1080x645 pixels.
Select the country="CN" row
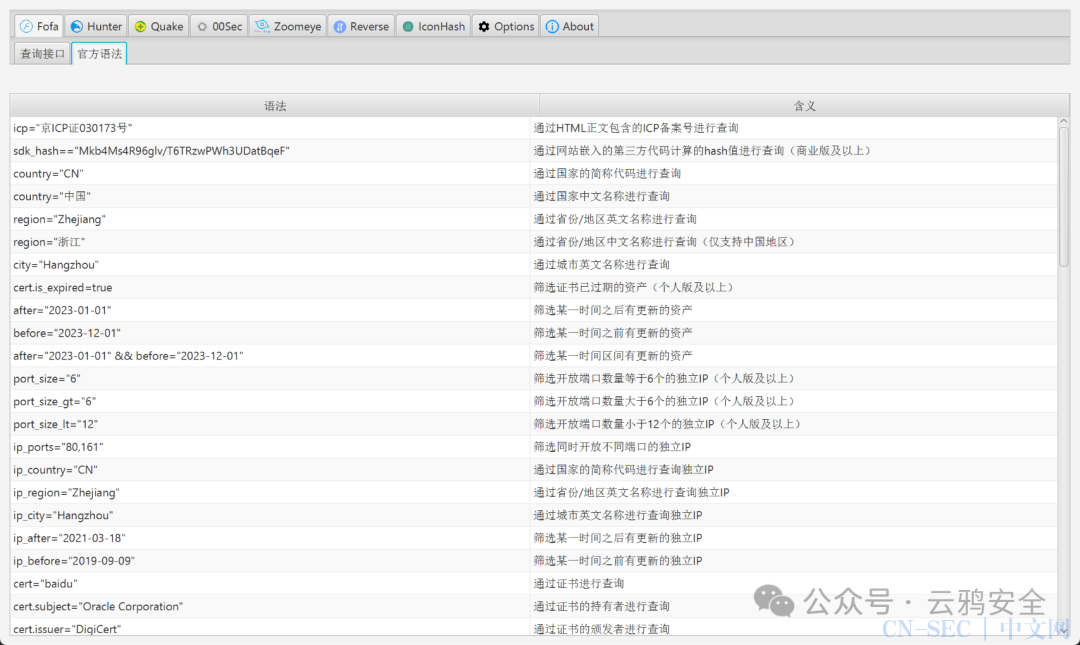(534, 174)
